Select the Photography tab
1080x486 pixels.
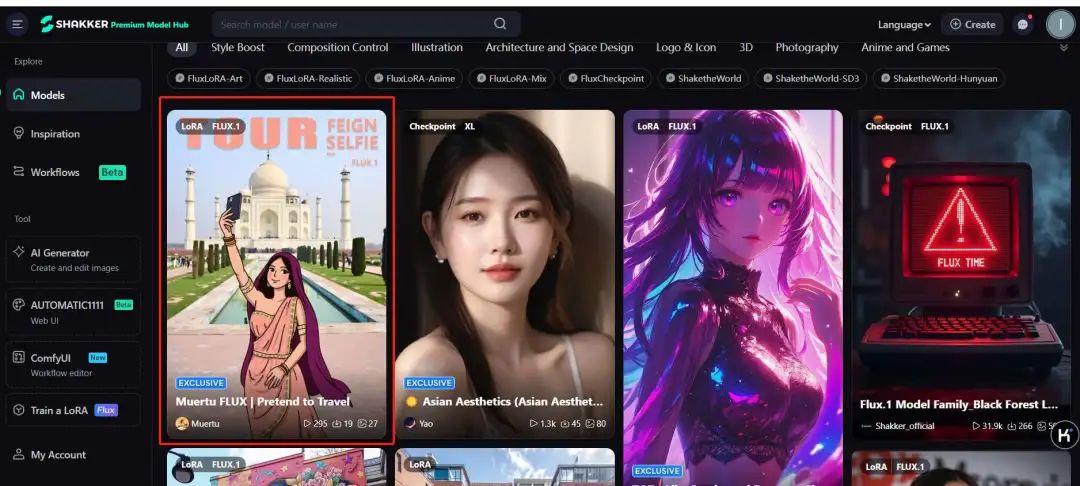(807, 47)
